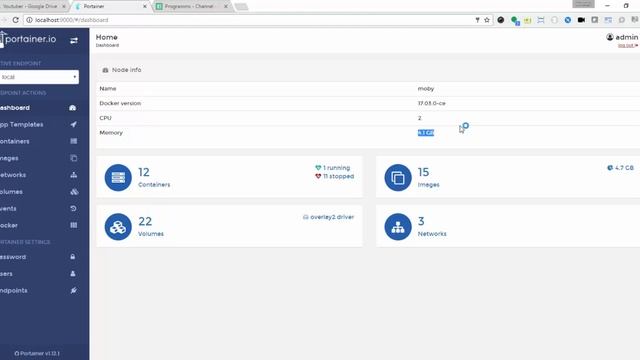640x360 pixels.
Task: Click the round Containers tile icon
Action: pyautogui.click(x=118, y=178)
